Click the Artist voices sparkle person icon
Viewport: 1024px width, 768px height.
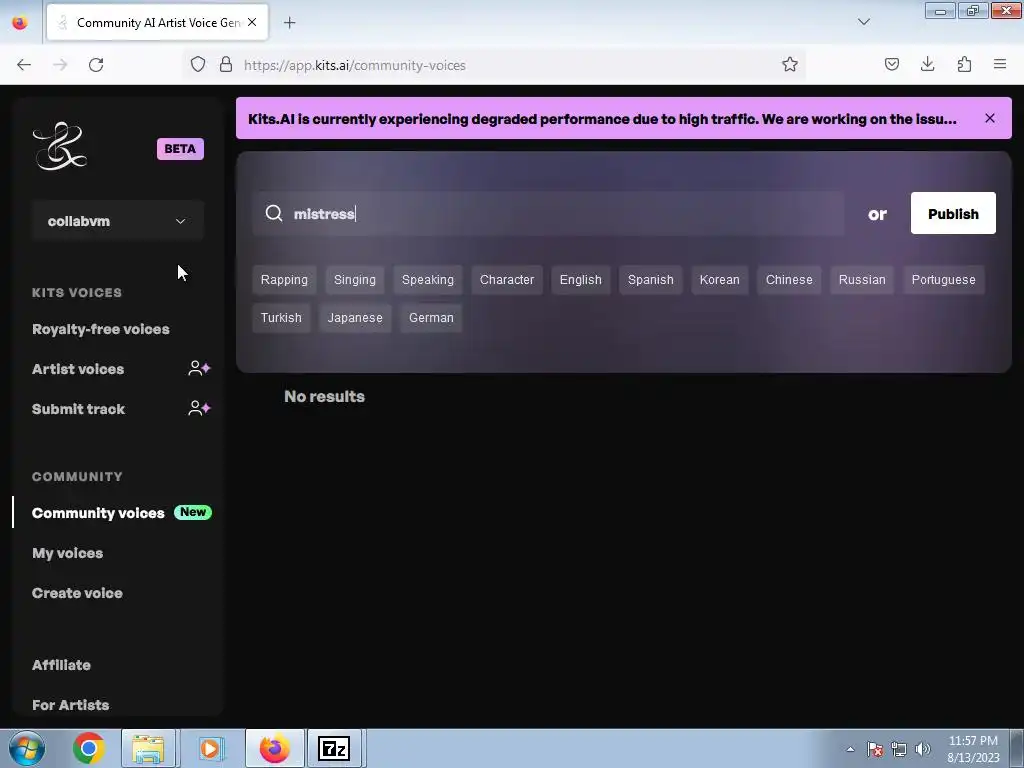pyautogui.click(x=199, y=368)
